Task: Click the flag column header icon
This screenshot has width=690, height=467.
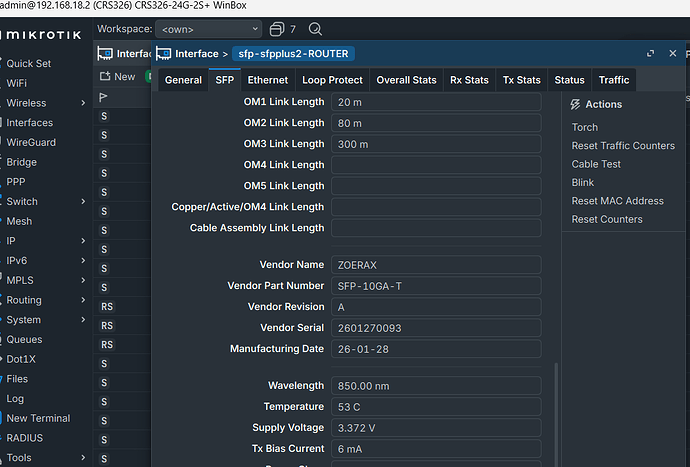Action: 103,97
